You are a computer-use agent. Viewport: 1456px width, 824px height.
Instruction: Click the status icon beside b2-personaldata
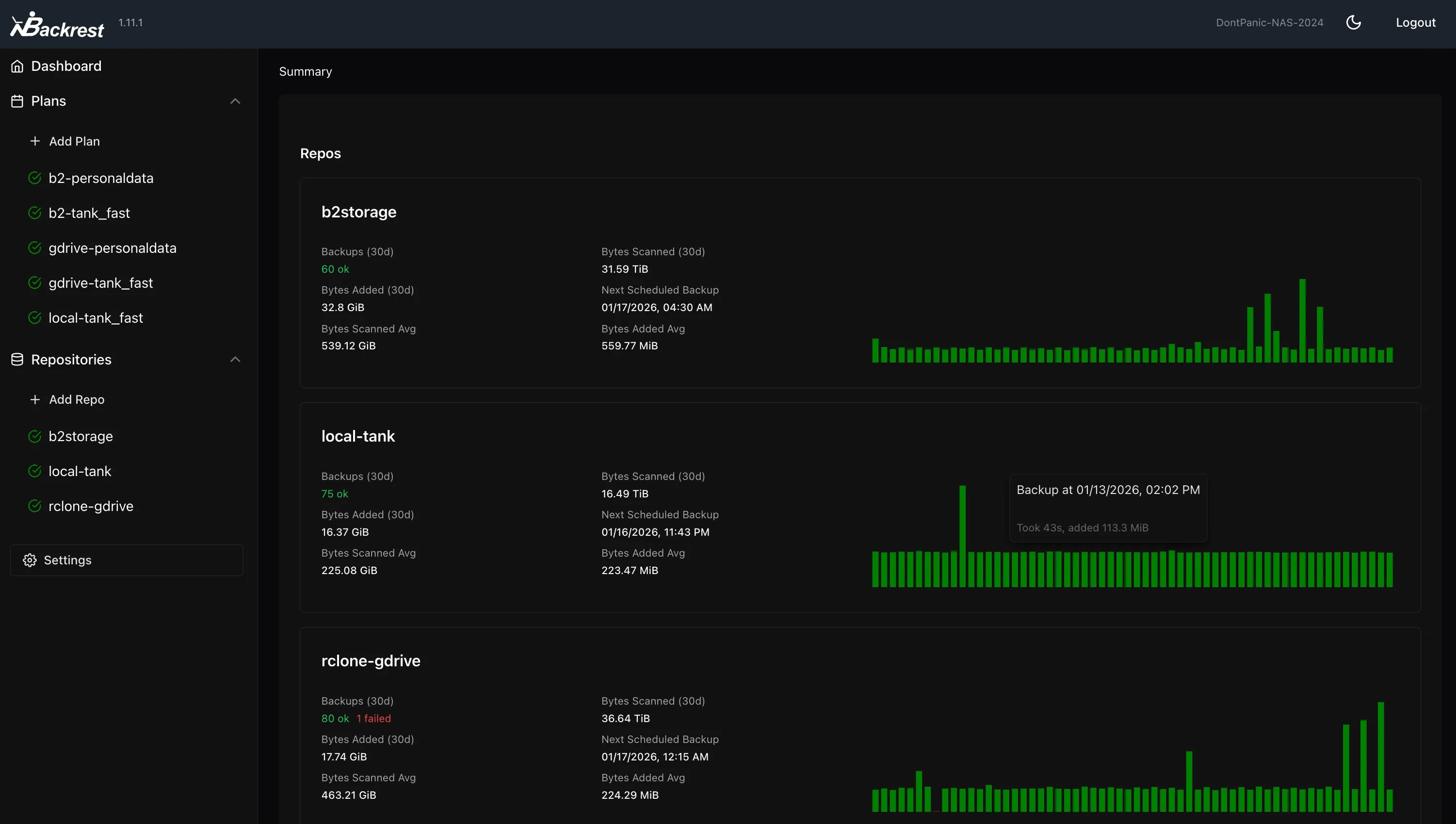coord(35,178)
